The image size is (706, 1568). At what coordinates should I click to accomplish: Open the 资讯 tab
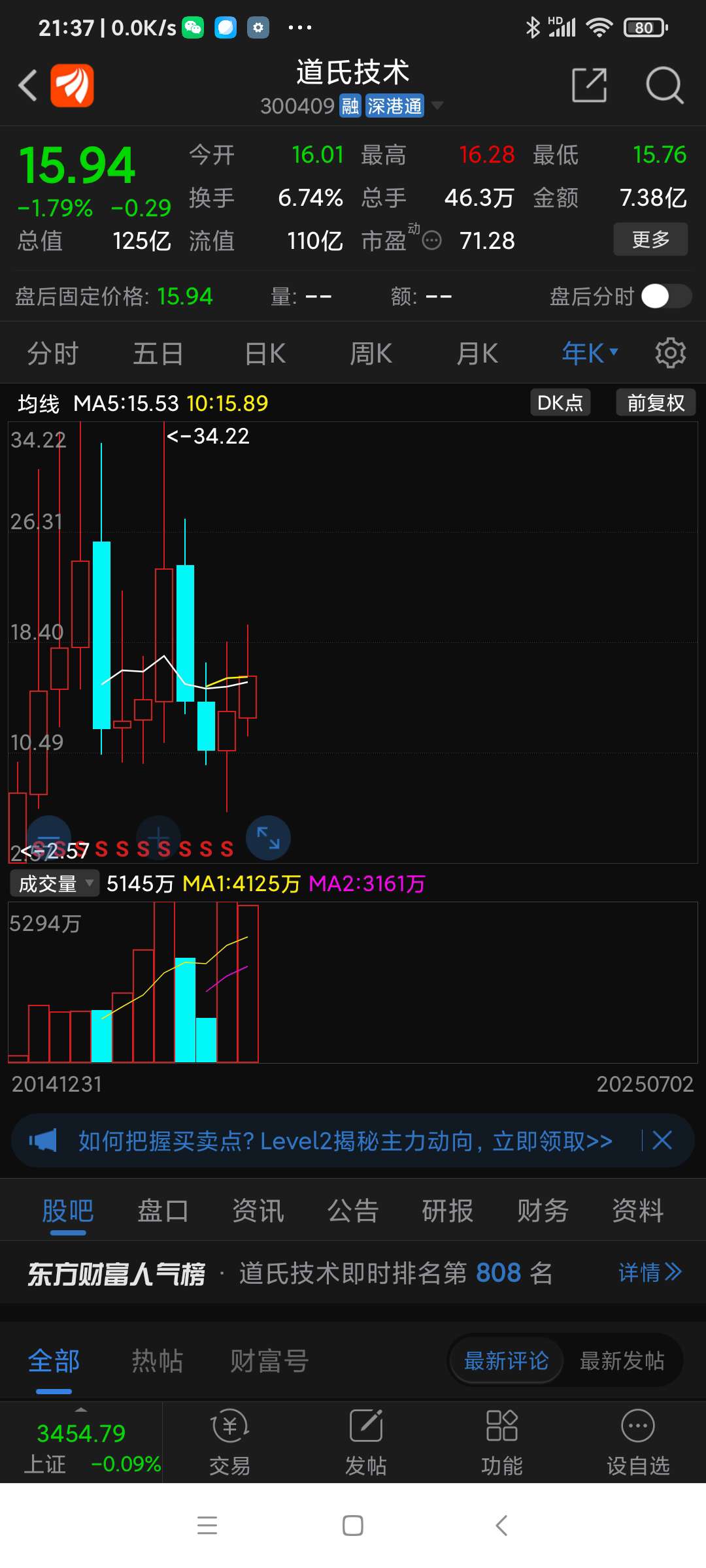(258, 1211)
